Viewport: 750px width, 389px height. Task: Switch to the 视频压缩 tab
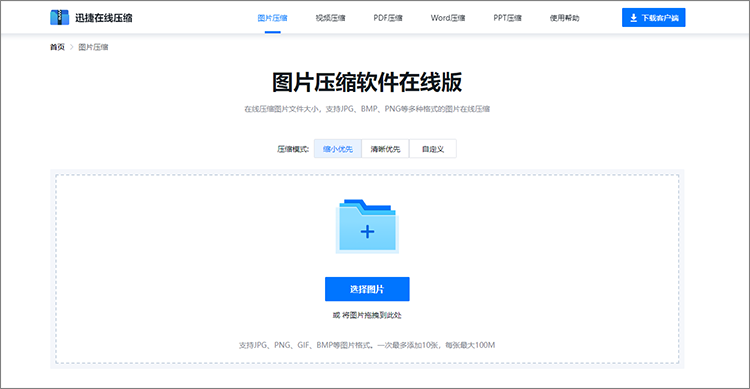click(330, 18)
